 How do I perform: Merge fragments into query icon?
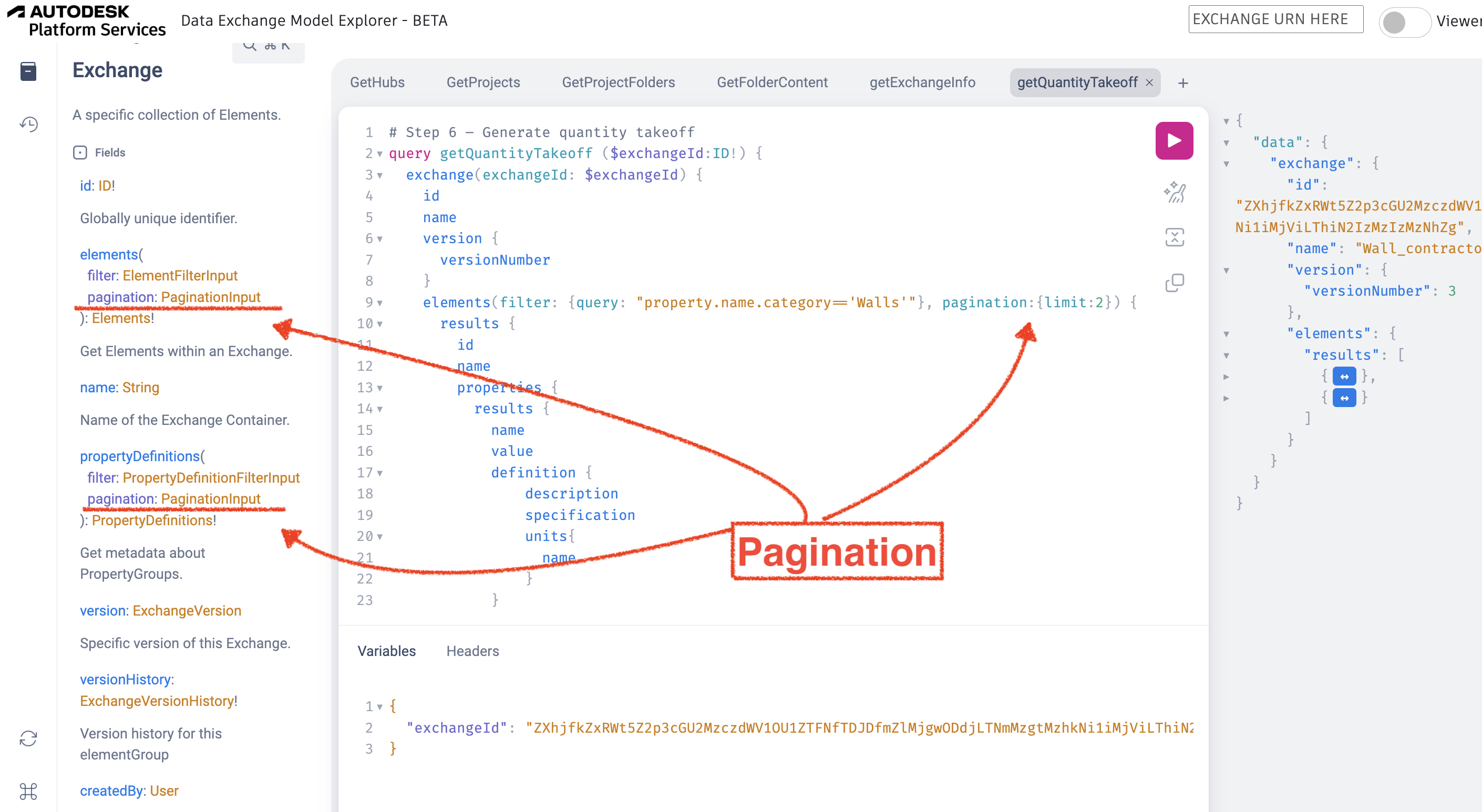[1174, 237]
